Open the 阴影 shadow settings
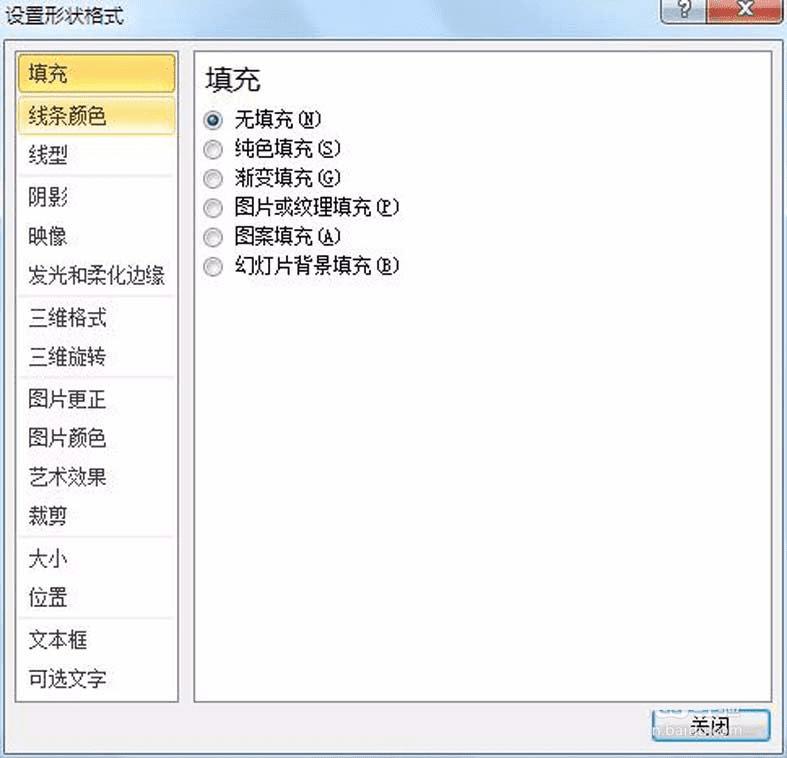The height and width of the screenshot is (758, 787). coord(96,197)
